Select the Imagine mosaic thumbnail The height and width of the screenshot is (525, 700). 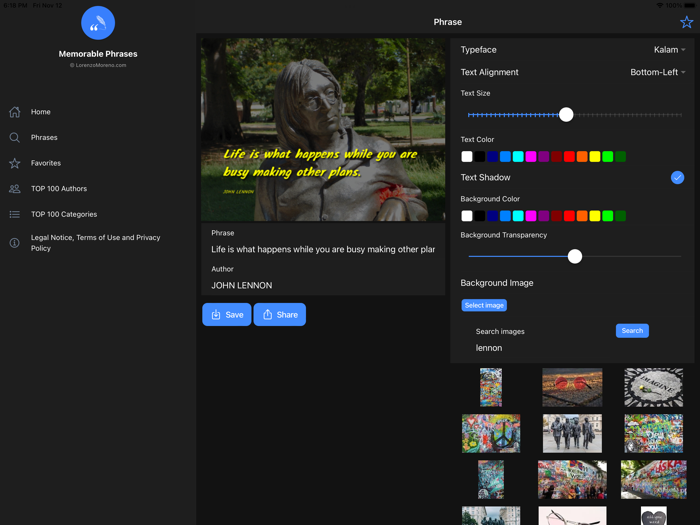click(x=654, y=388)
